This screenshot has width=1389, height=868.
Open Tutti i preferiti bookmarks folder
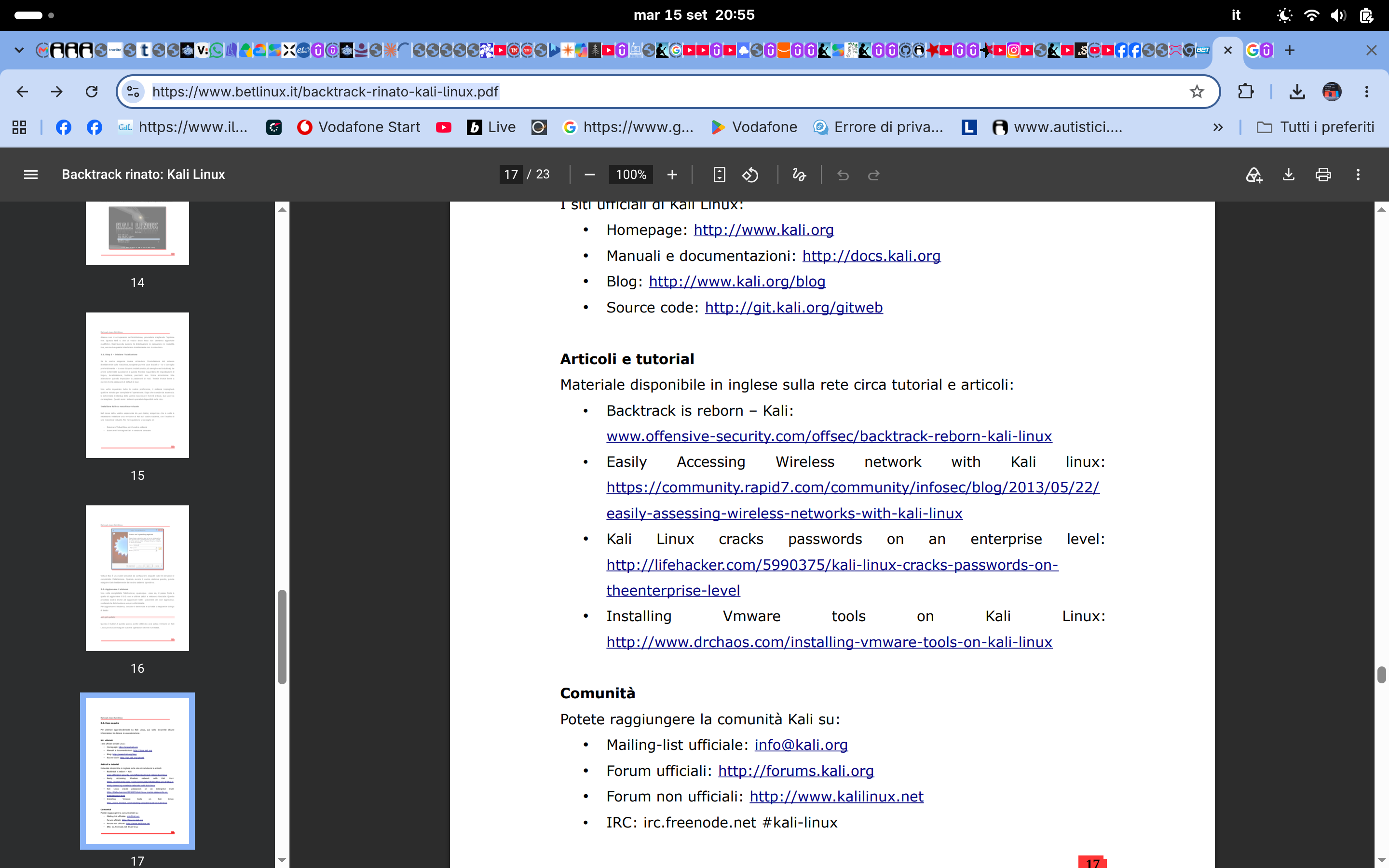[1316, 127]
